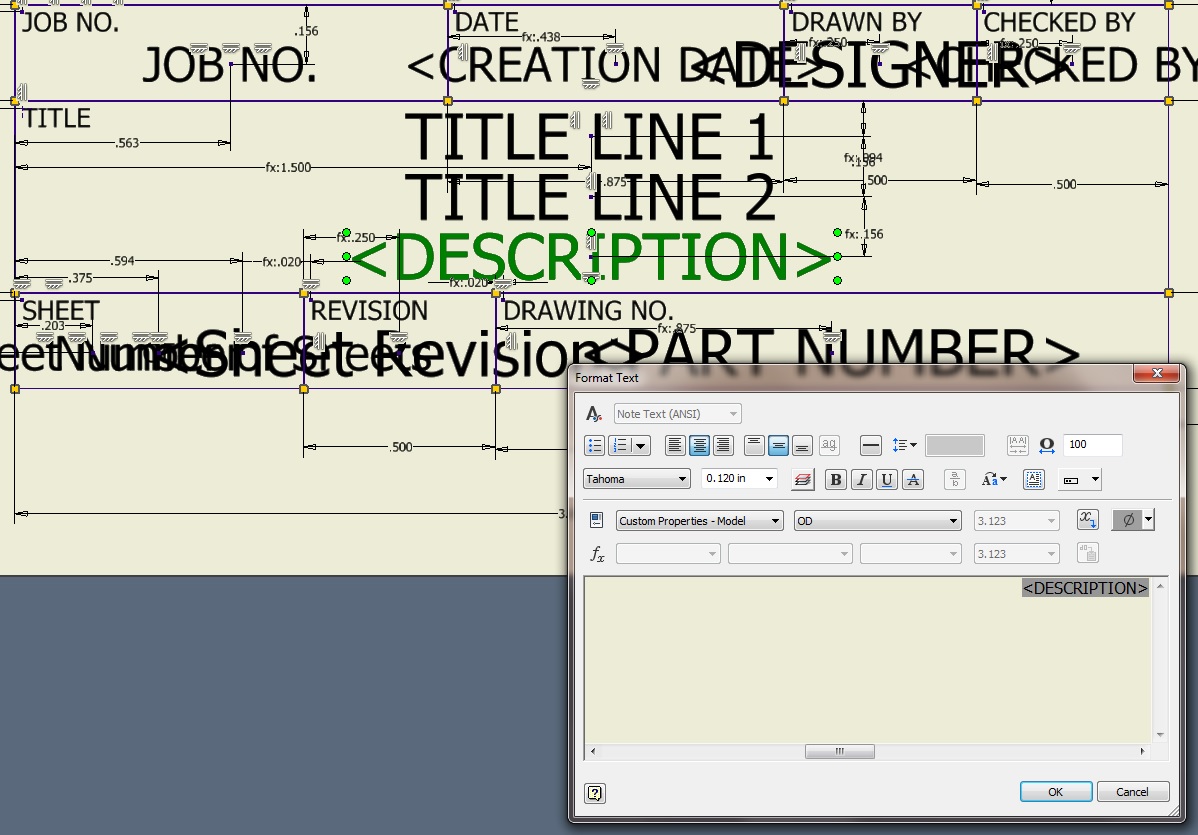Toggle middle vertical alignment
Image resolution: width=1198 pixels, height=835 pixels.
pos(778,445)
